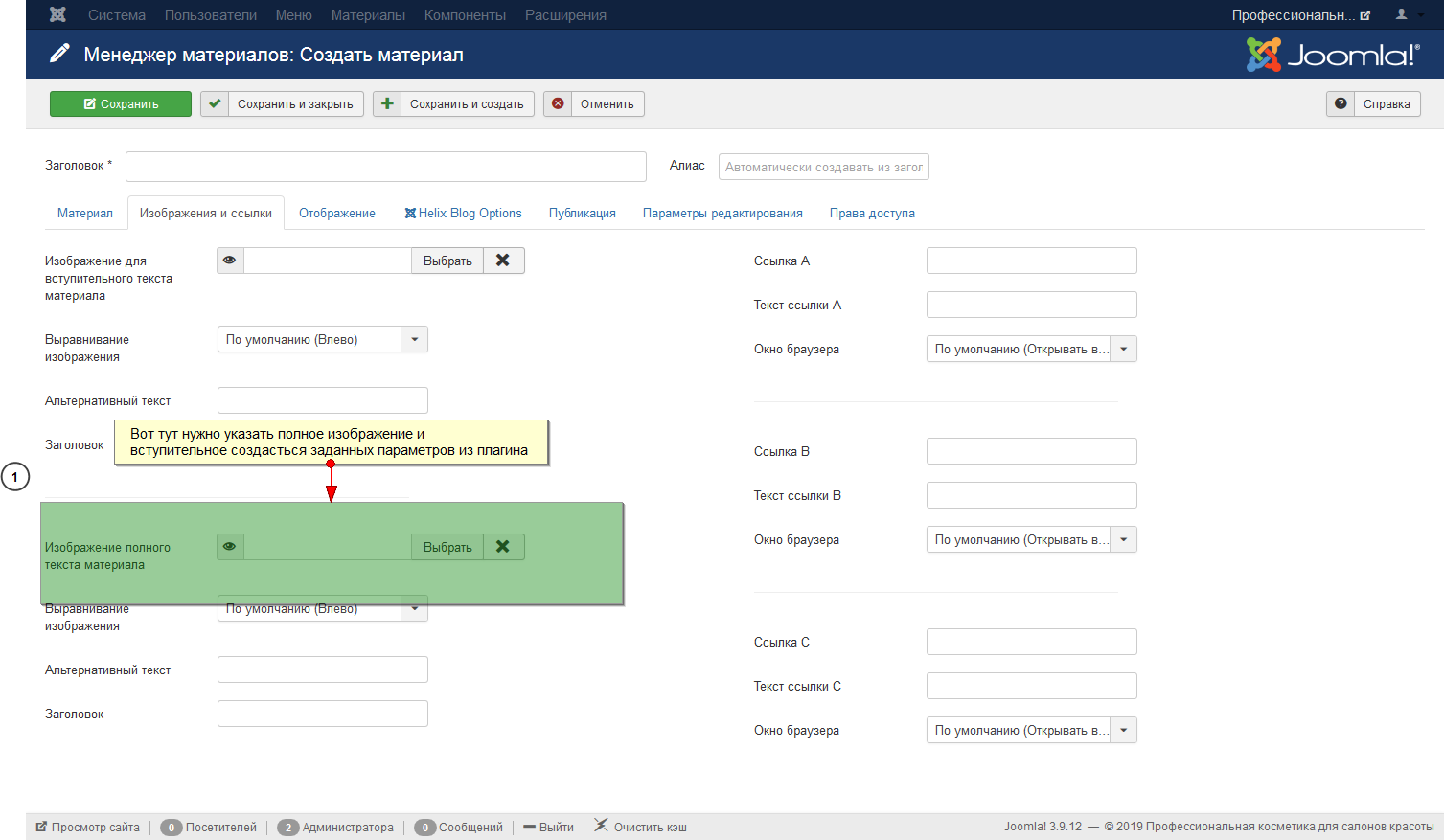Switch to the Материал tab
The width and height of the screenshot is (1444, 840).
pyautogui.click(x=85, y=214)
